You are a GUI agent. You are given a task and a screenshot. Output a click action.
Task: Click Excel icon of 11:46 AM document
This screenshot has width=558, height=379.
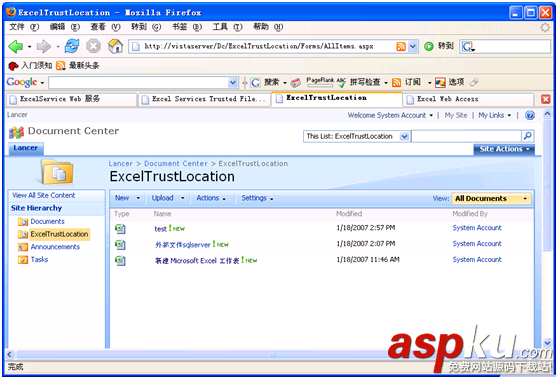coord(120,260)
